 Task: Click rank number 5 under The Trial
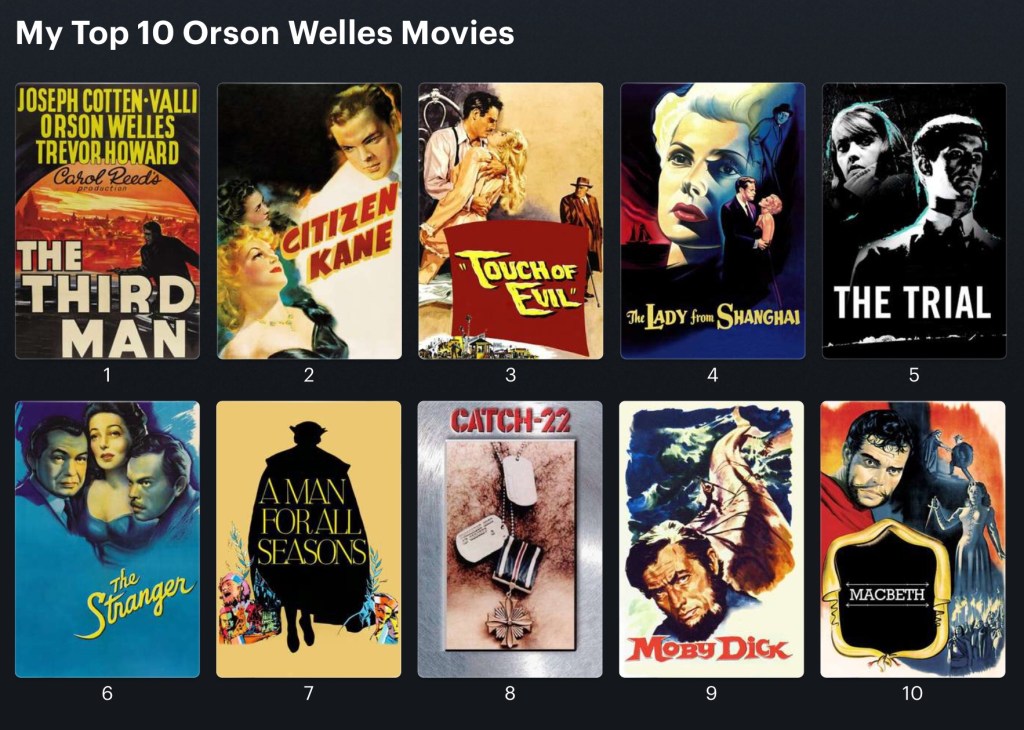pos(914,375)
